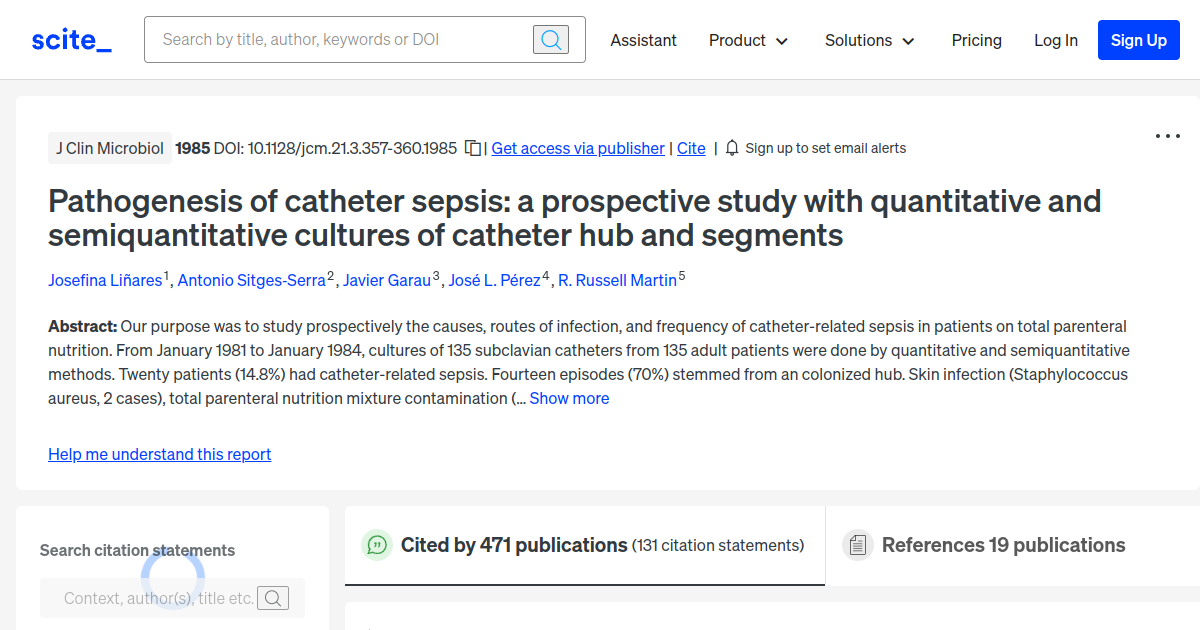The image size is (1200, 630).
Task: Copy the DOI using the copy icon
Action: (x=473, y=147)
